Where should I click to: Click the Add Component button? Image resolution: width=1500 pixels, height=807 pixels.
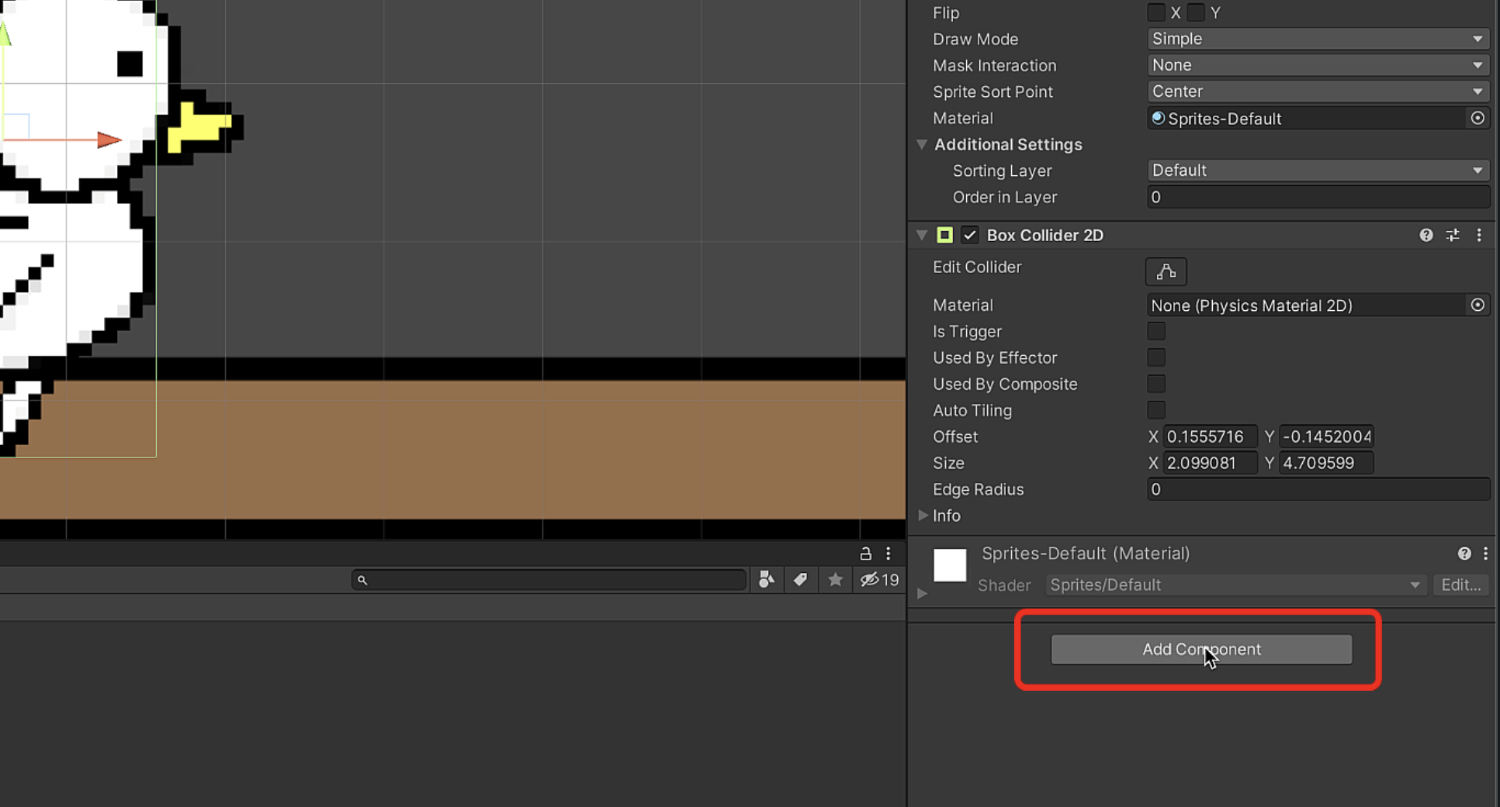click(x=1201, y=649)
